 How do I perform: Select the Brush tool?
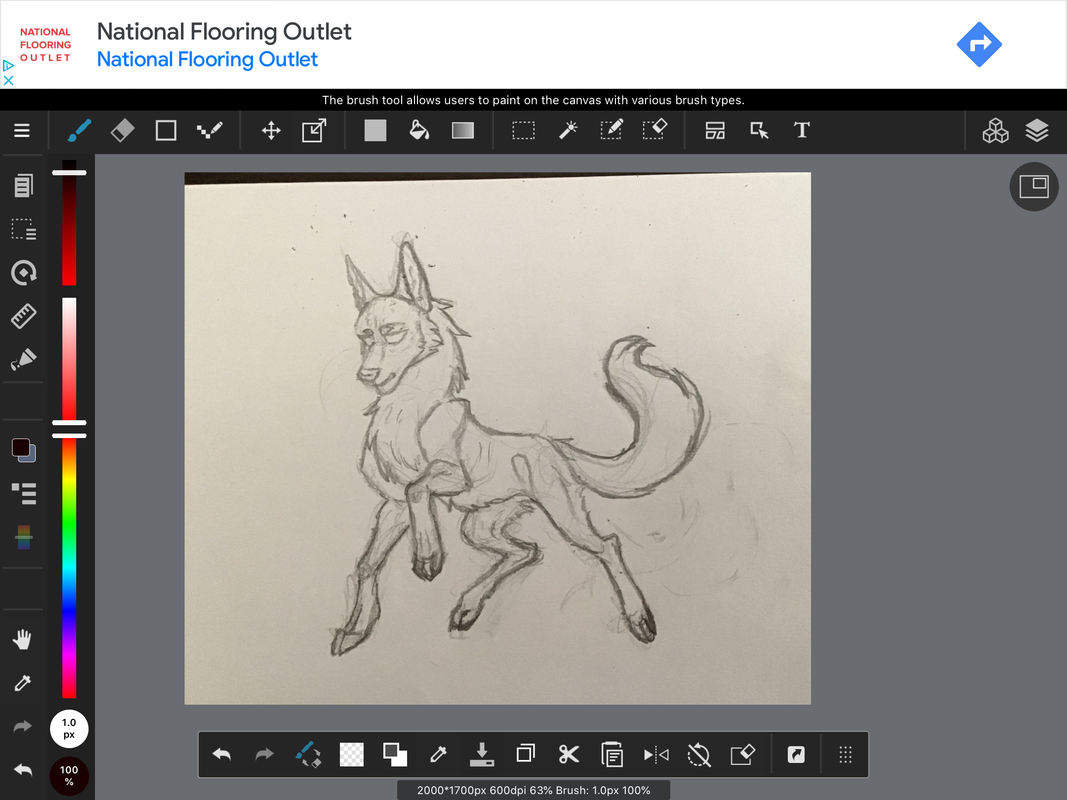(x=79, y=131)
